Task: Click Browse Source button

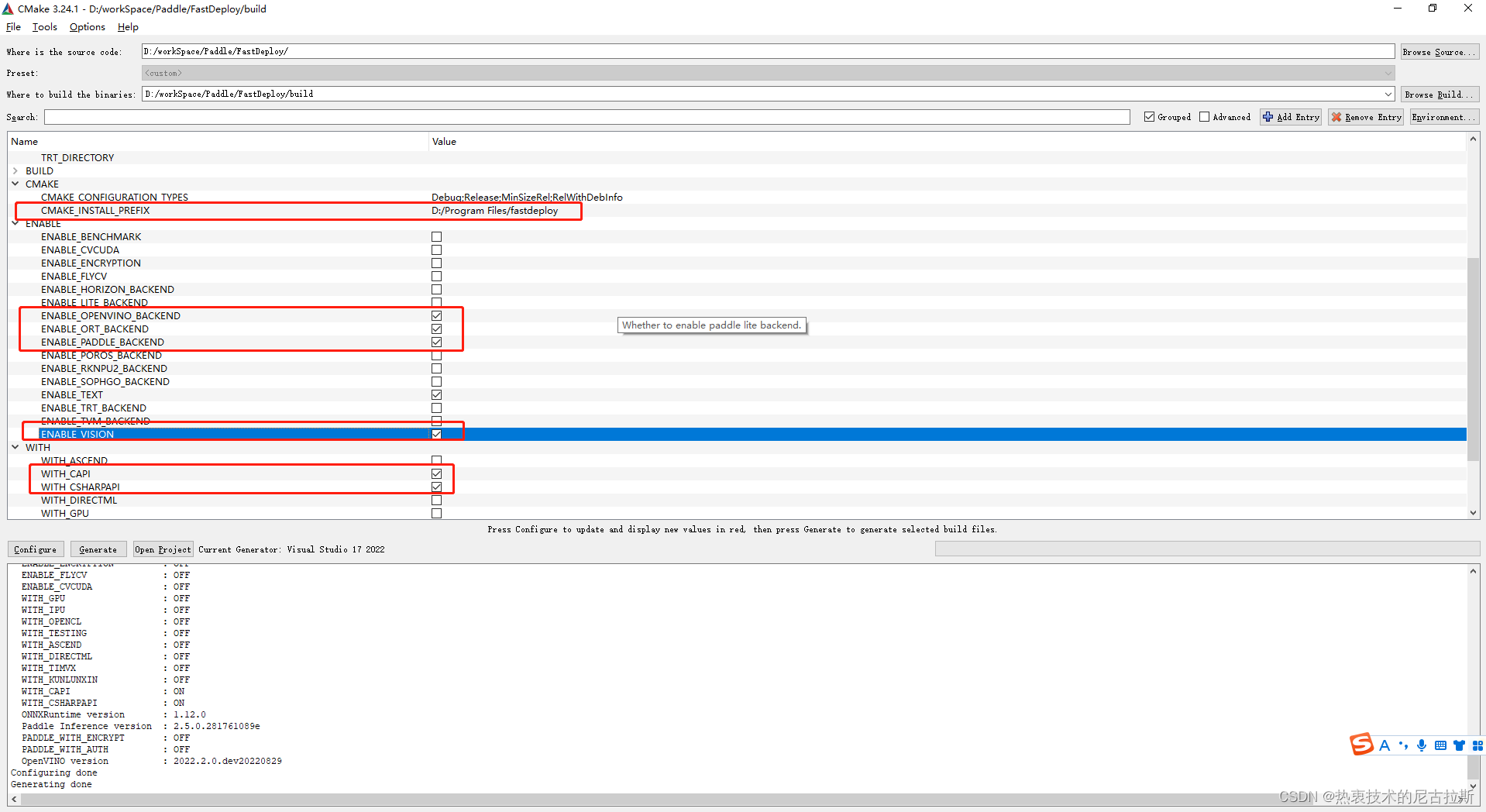Action: tap(1440, 52)
